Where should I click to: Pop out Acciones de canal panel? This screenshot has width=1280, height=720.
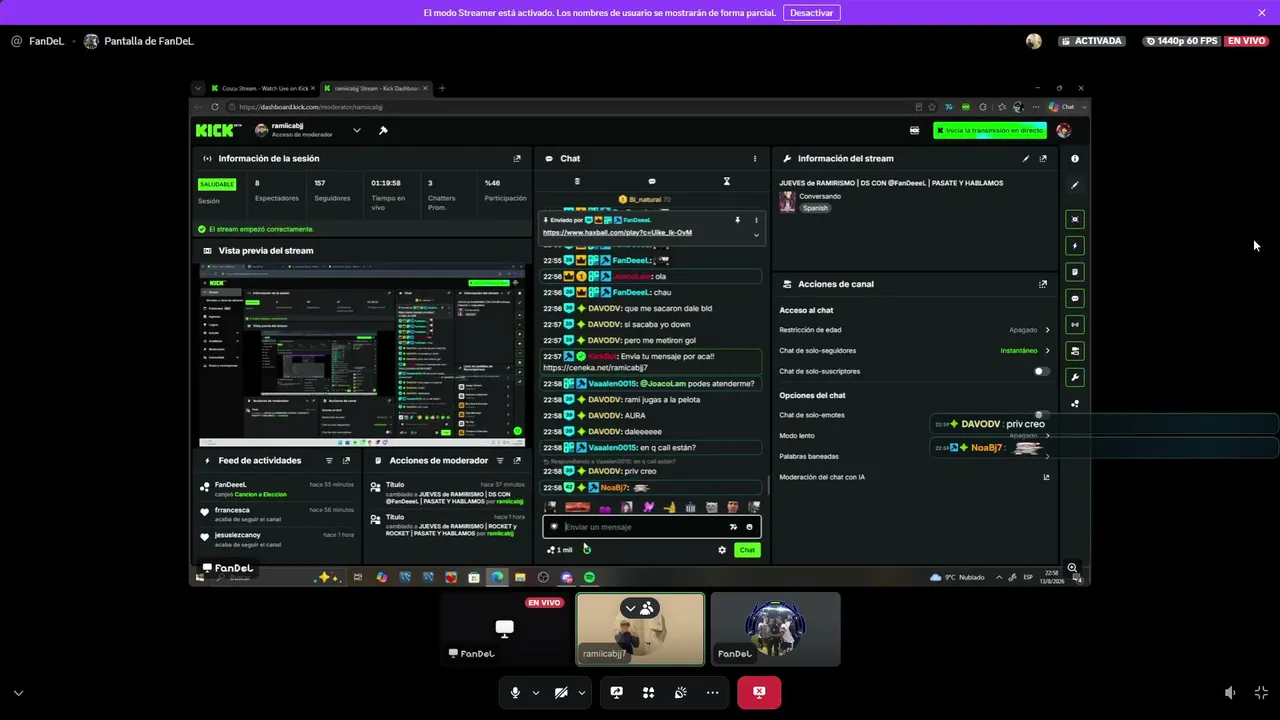tap(1043, 284)
